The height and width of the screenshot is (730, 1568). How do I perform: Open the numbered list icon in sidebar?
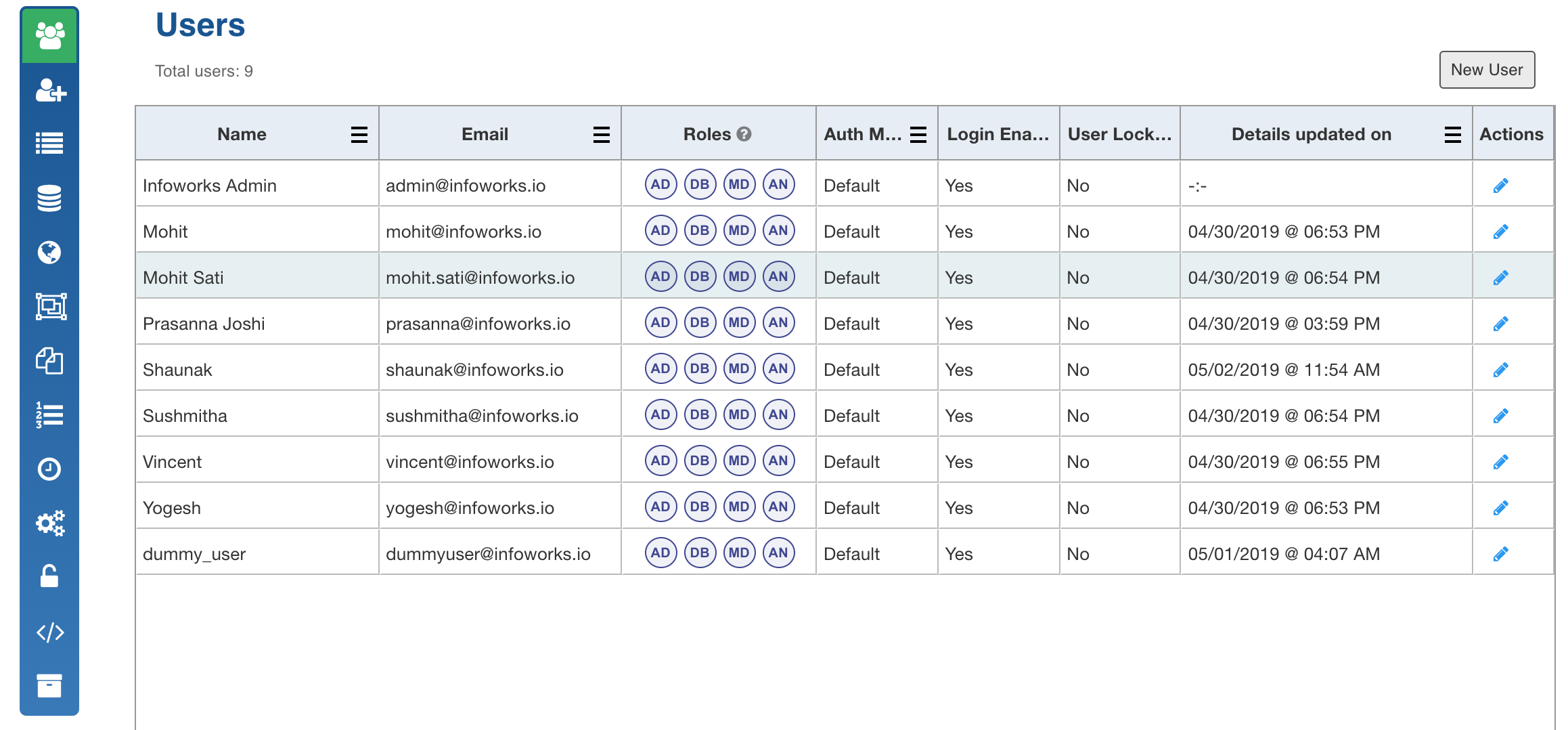pyautogui.click(x=49, y=414)
